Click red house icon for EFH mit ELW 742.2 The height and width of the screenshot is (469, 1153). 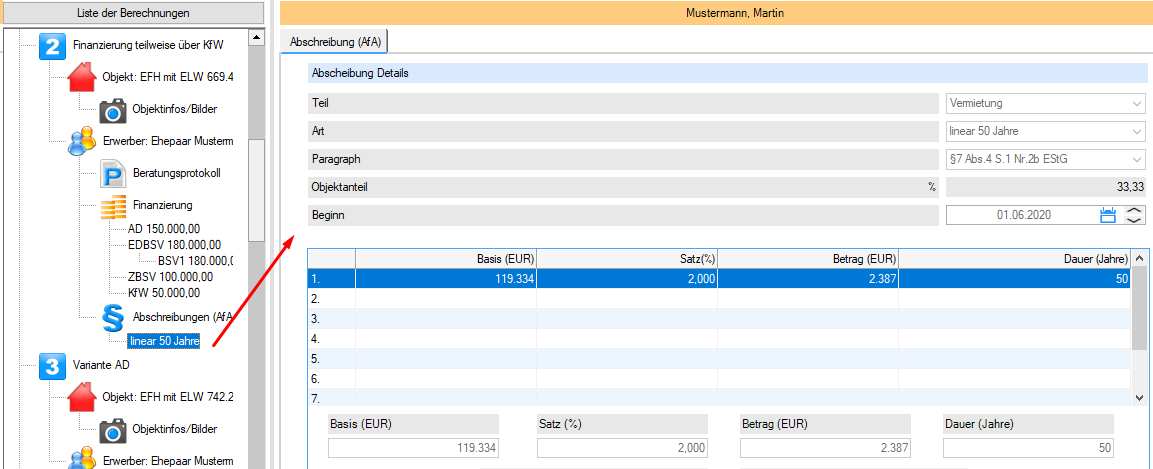tap(82, 397)
